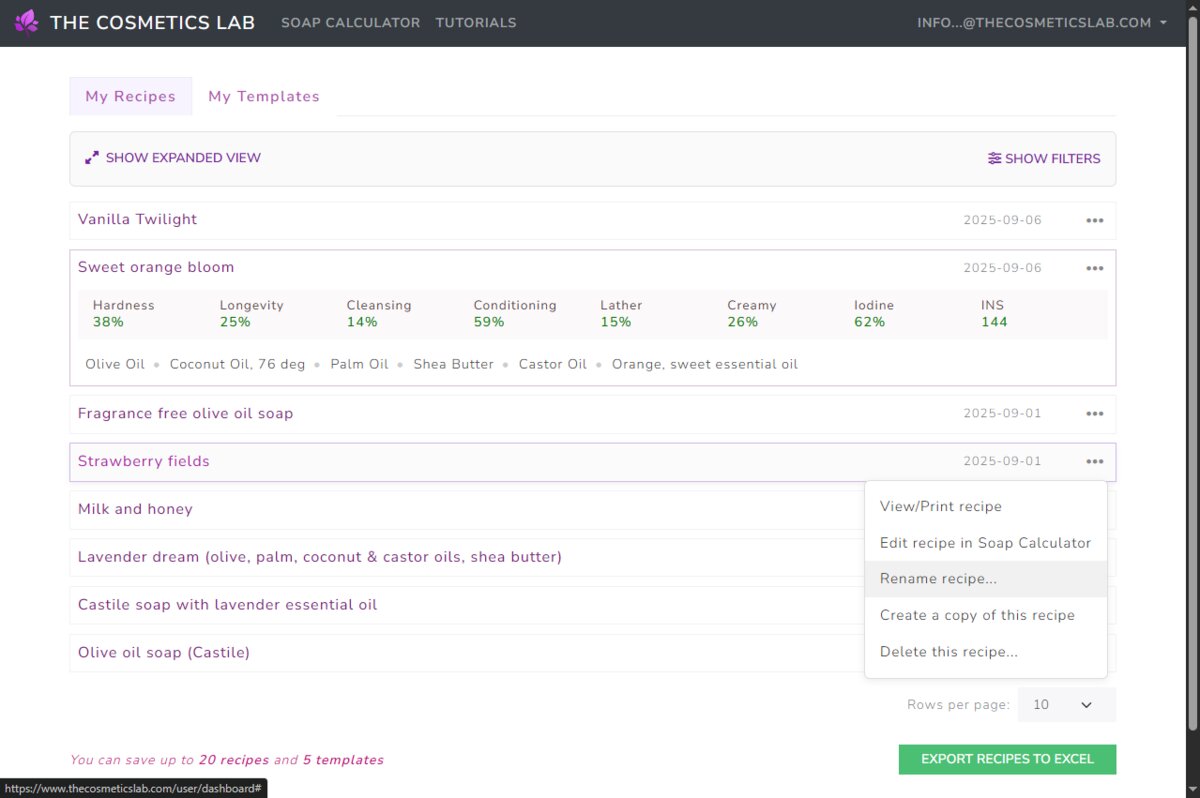
Task: Click the filter sliders icon beside Show Filters
Action: (x=994, y=158)
